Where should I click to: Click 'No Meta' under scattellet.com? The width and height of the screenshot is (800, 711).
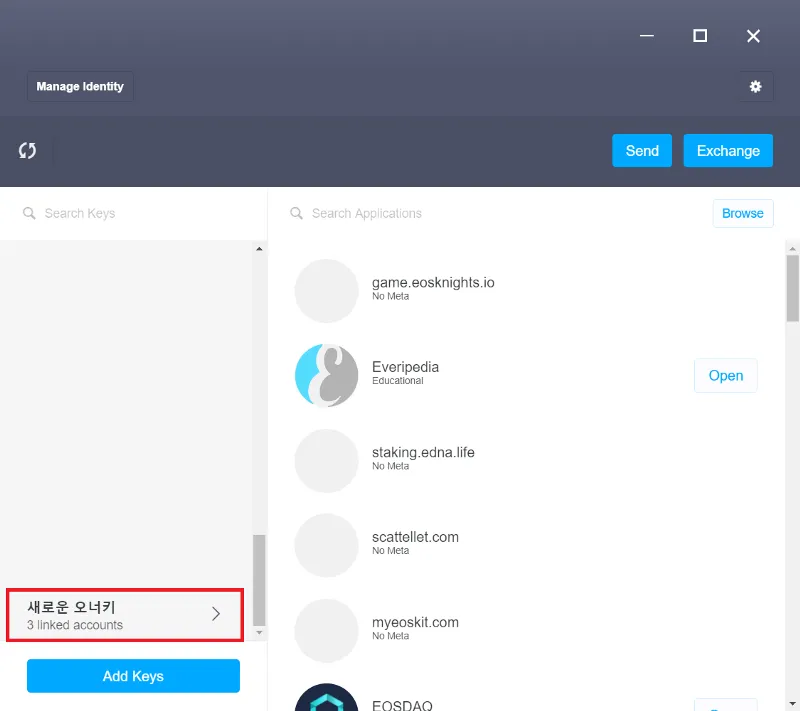(x=390, y=550)
